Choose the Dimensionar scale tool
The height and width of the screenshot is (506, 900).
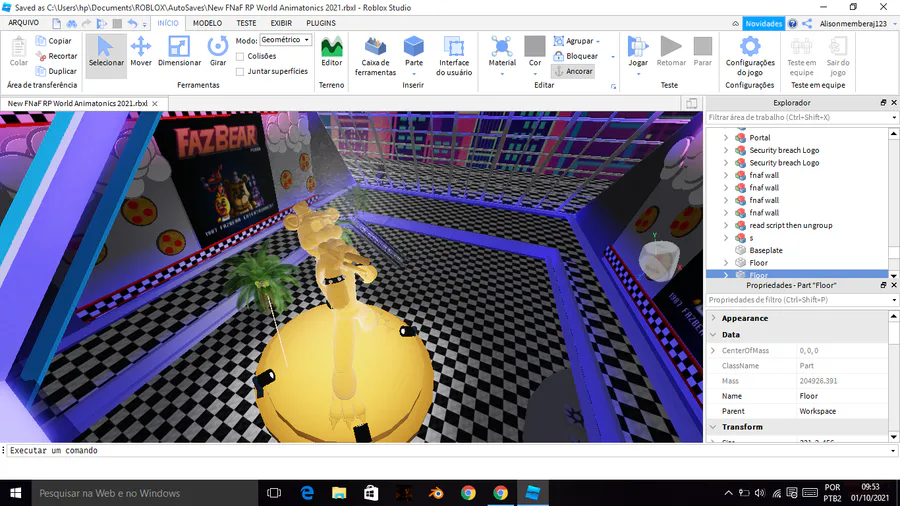(179, 52)
